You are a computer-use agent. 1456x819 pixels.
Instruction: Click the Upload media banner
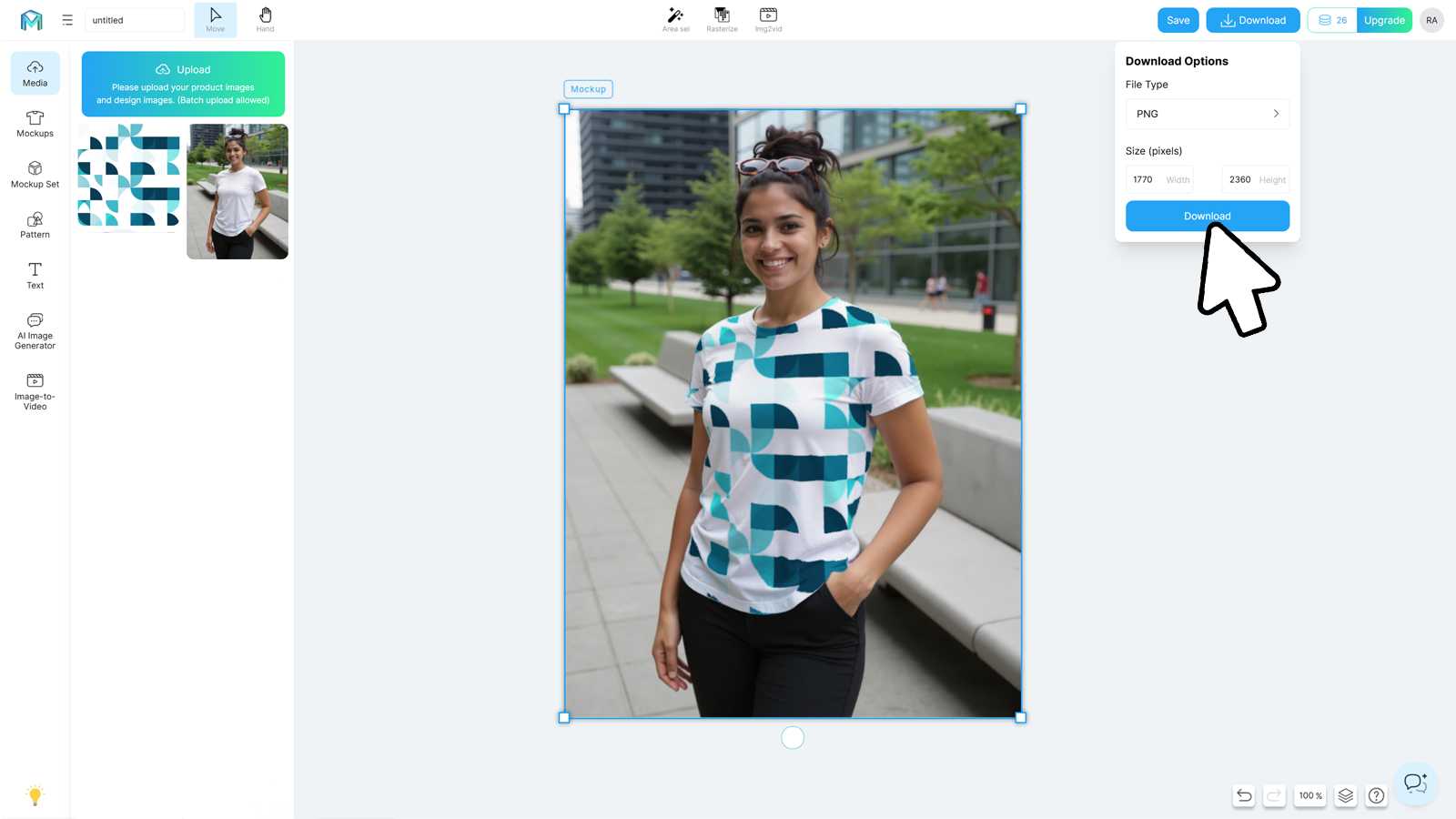coord(183,84)
